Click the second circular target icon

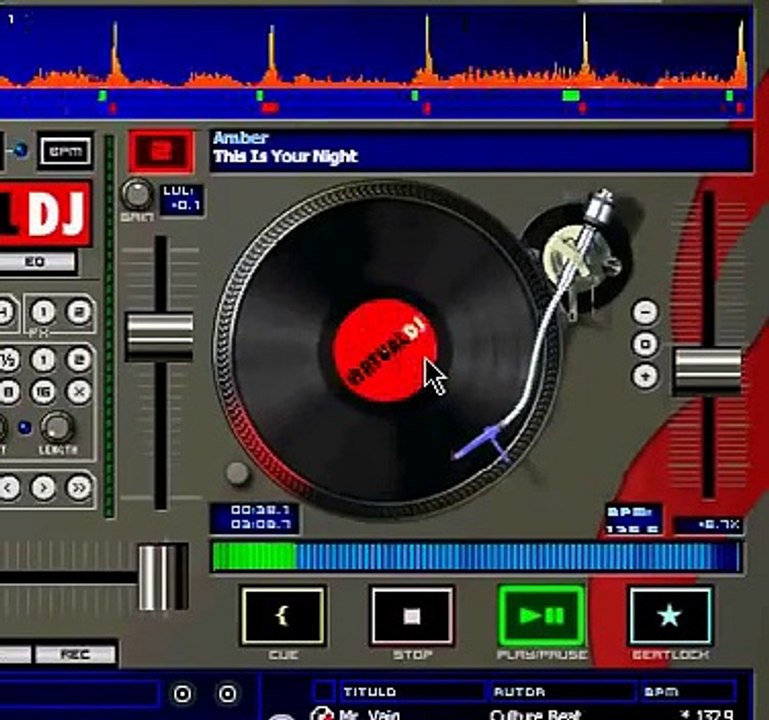[227, 694]
